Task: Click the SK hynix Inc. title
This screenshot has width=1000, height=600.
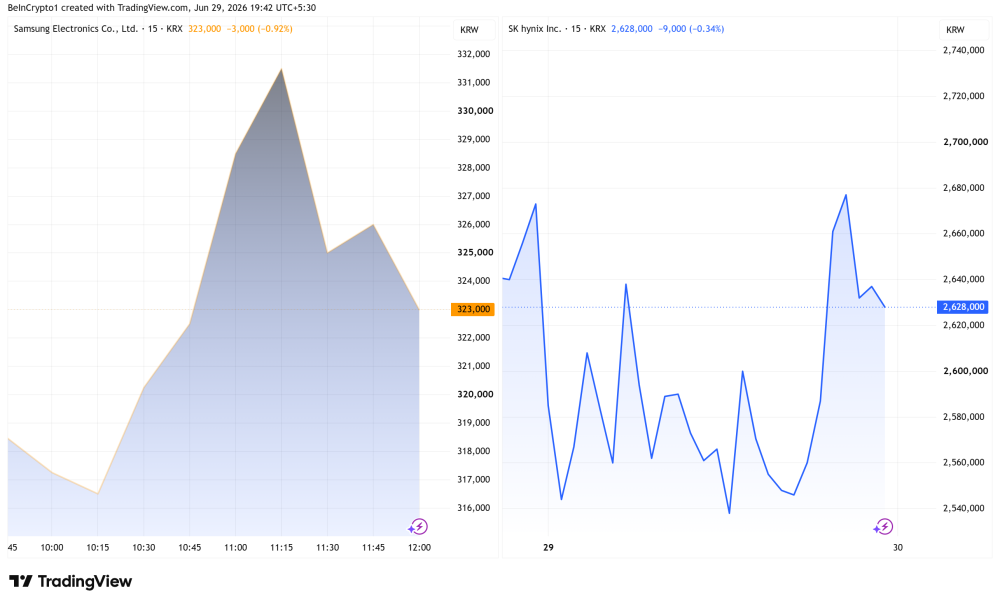Action: pos(534,29)
